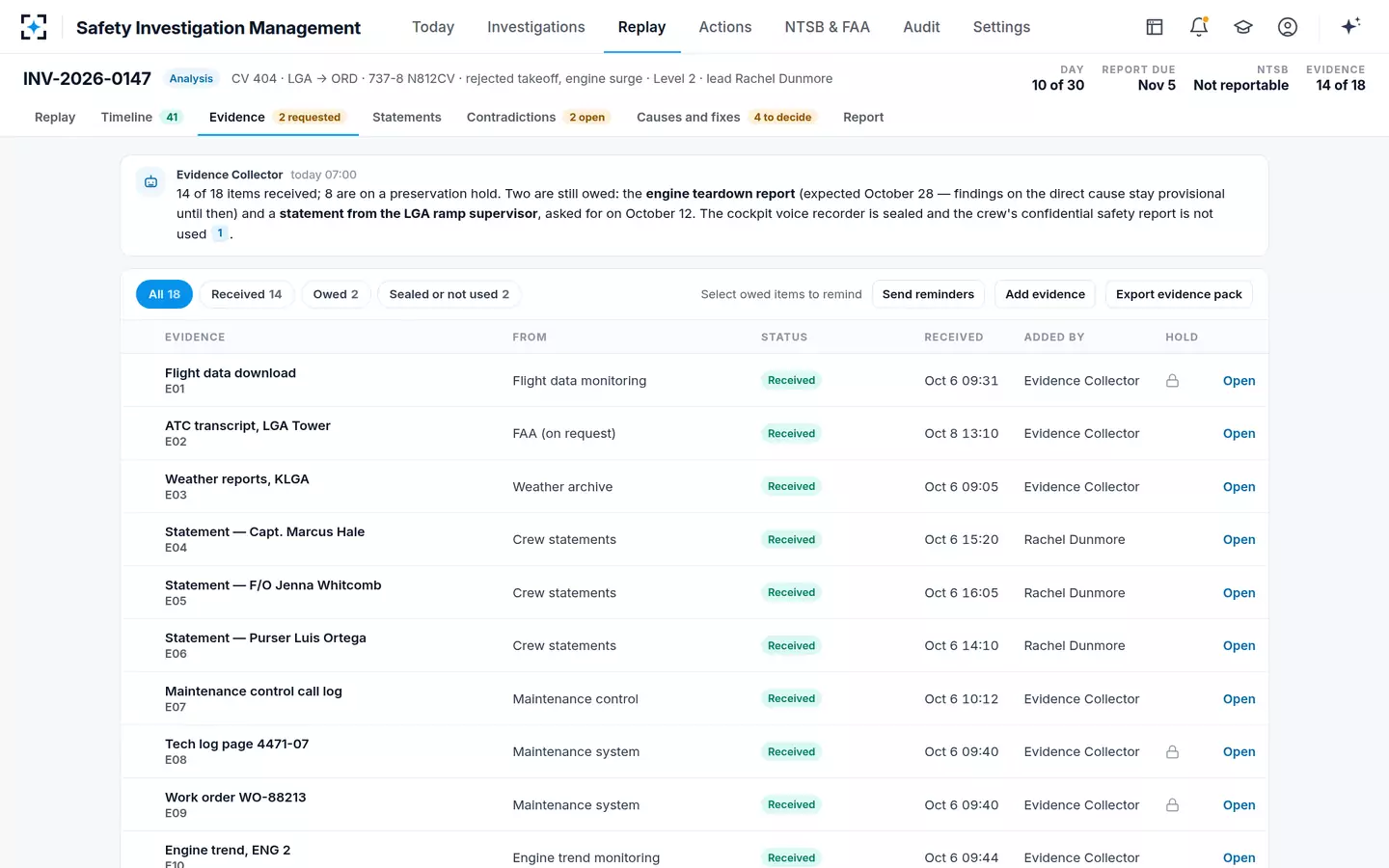Click the Report Due Nov 5 value
1389x868 pixels.
click(x=1157, y=85)
